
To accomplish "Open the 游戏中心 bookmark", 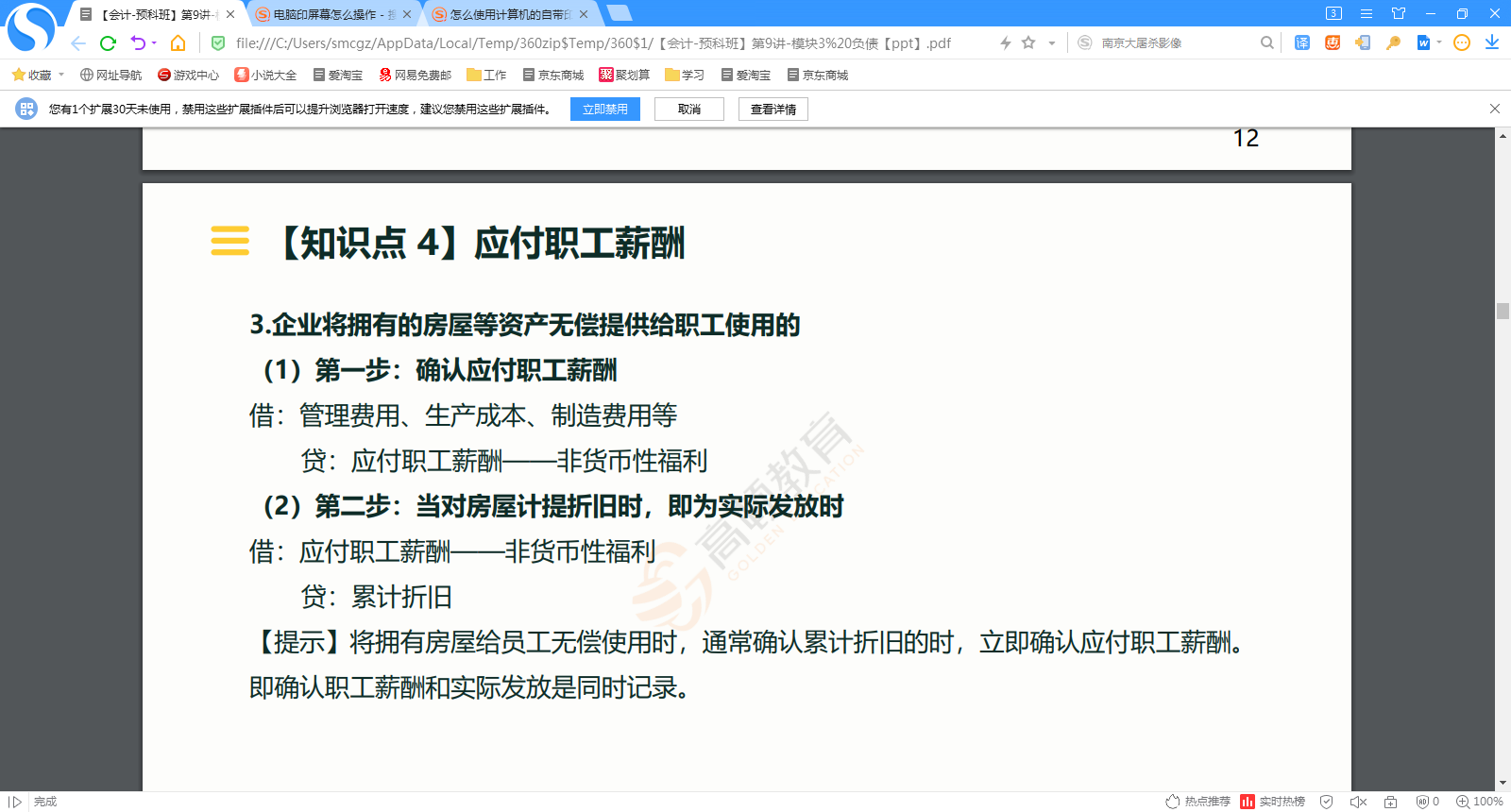I will (188, 75).
